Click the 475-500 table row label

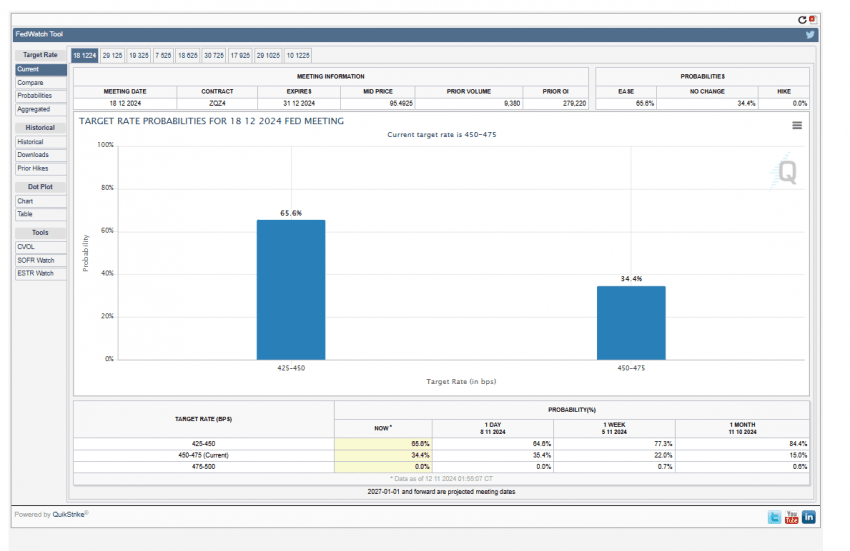(x=204, y=467)
